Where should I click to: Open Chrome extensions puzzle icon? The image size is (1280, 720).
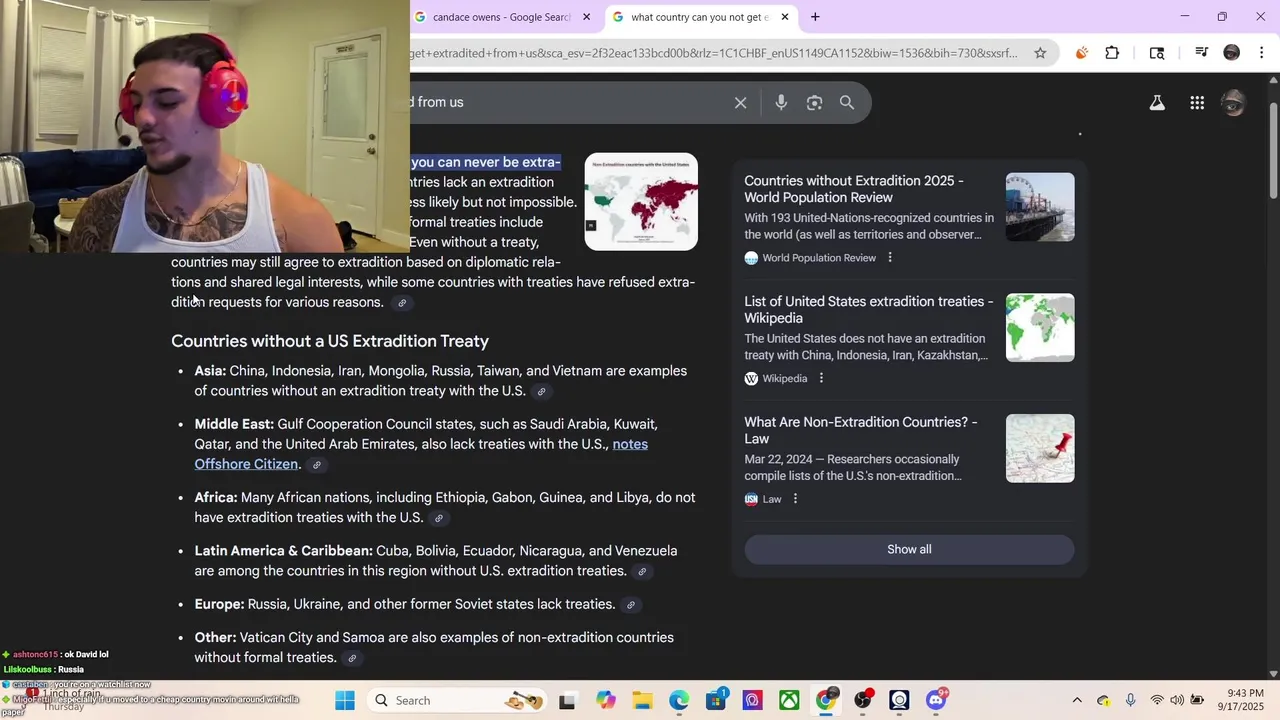(x=1112, y=53)
